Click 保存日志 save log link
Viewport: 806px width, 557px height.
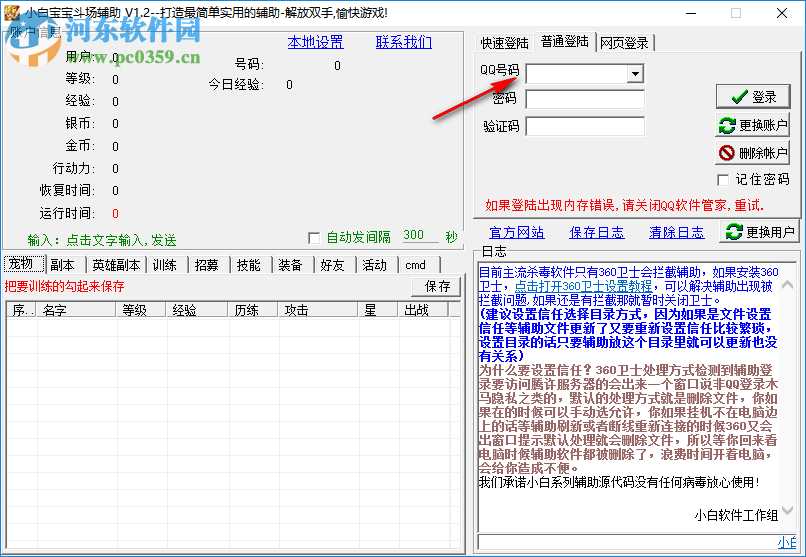point(597,232)
